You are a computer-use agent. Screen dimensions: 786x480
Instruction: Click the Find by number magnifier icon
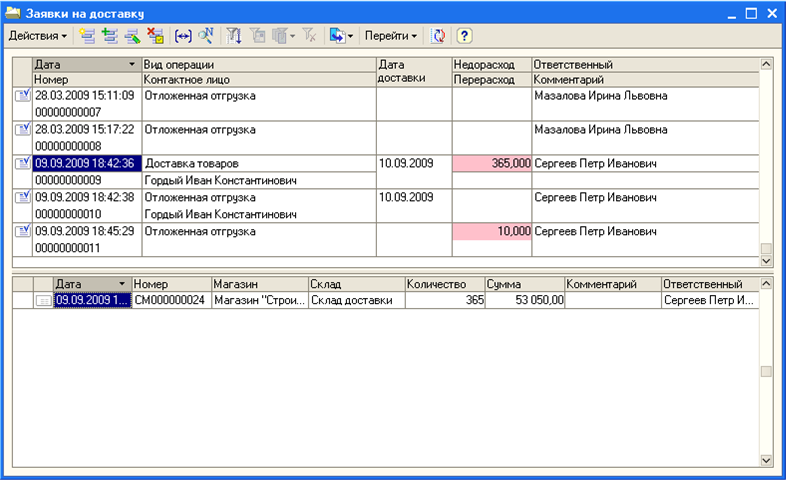(206, 36)
